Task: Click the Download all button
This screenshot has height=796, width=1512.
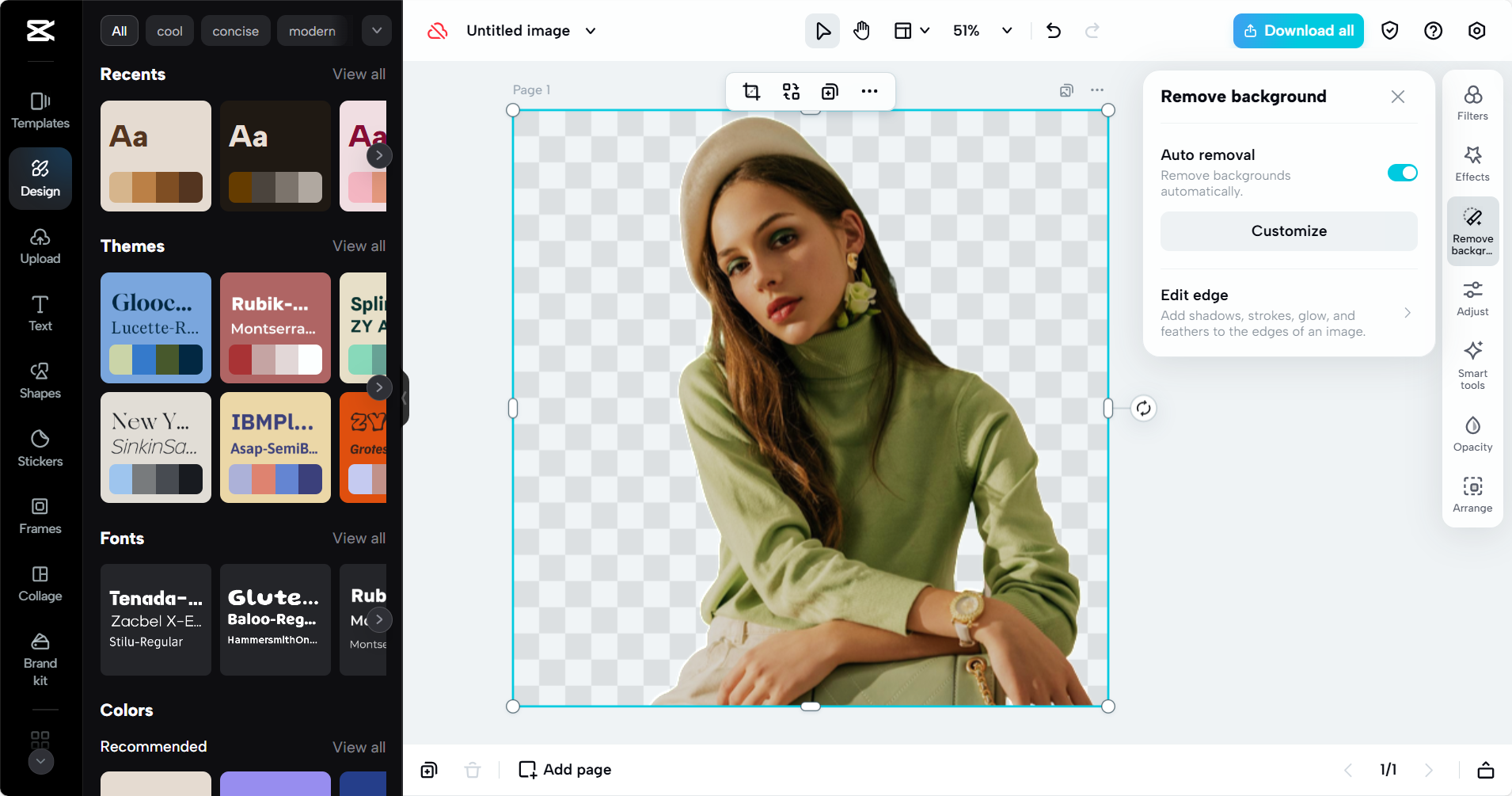Action: [1297, 31]
